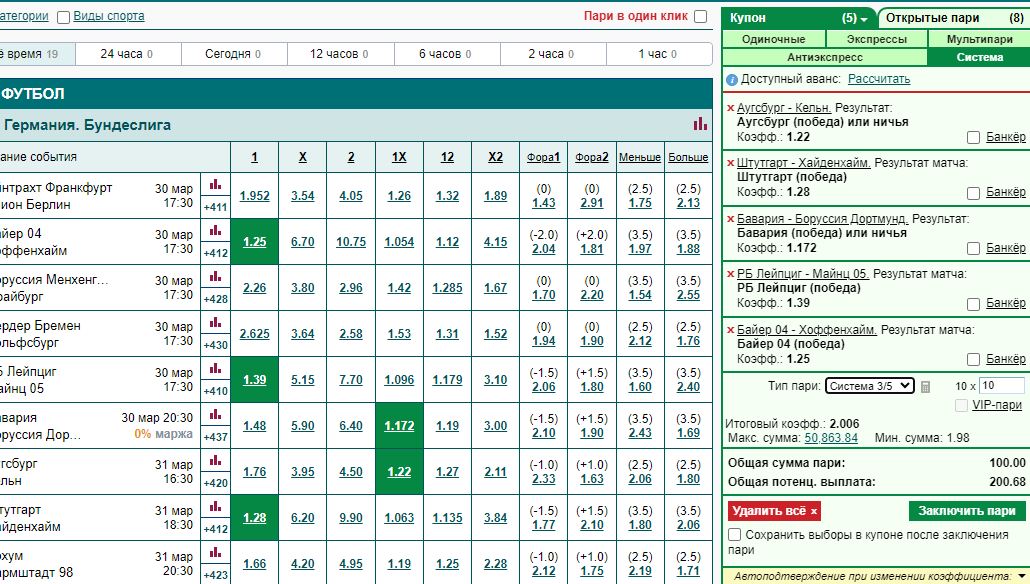Remove Augsburg - Köln bet with red cross

pyautogui.click(x=730, y=108)
